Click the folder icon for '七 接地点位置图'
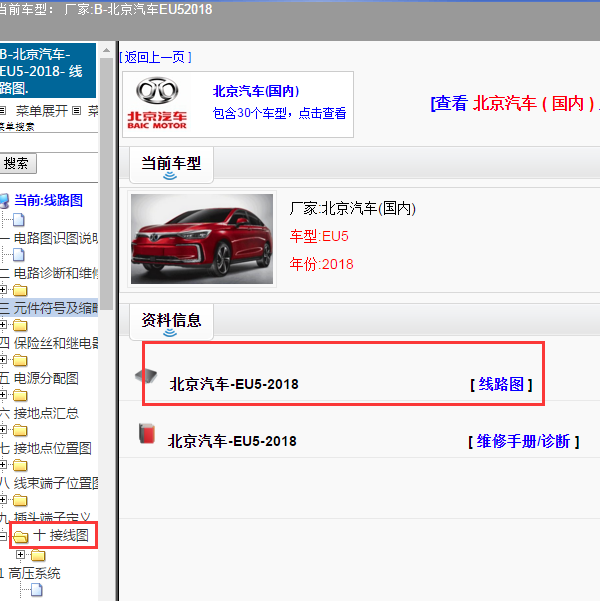This screenshot has height=601, width=600. coord(20,430)
